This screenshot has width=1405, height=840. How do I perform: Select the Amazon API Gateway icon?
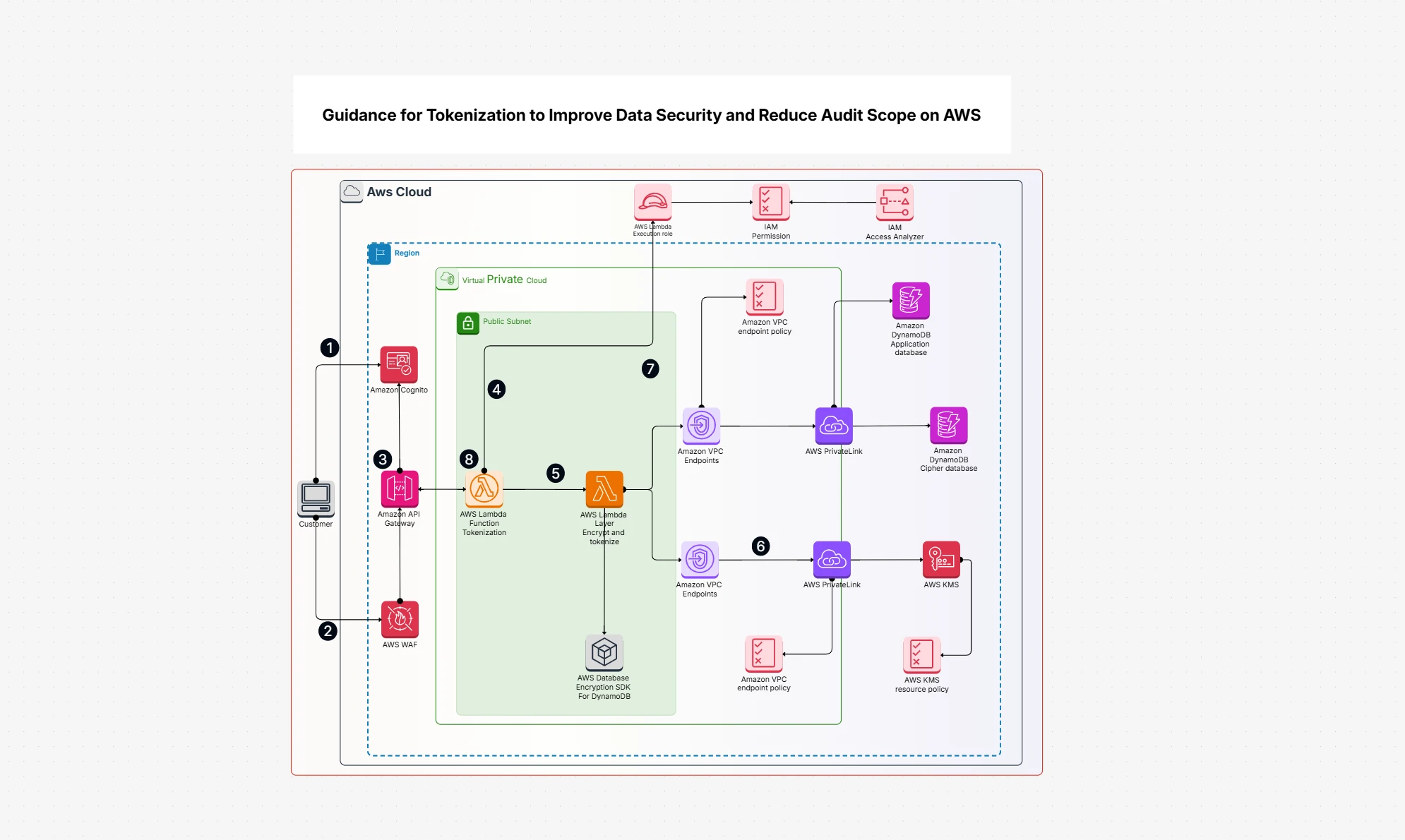click(400, 489)
